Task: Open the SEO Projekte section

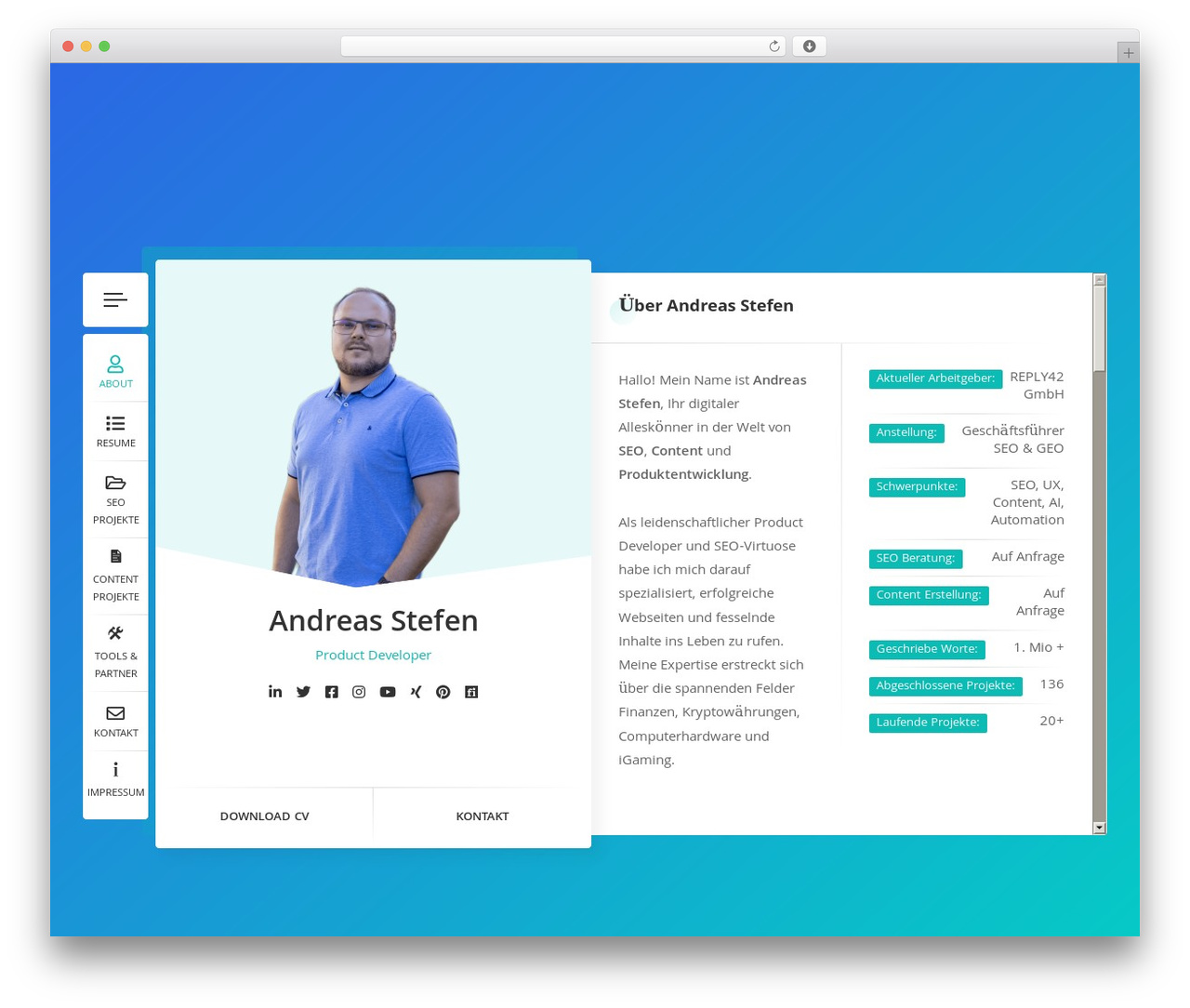Action: pyautogui.click(x=115, y=499)
